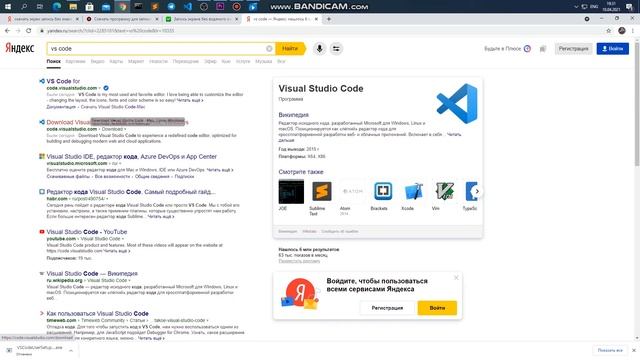Open Windows taskbar search
640x360 pixels.
[24, 7]
